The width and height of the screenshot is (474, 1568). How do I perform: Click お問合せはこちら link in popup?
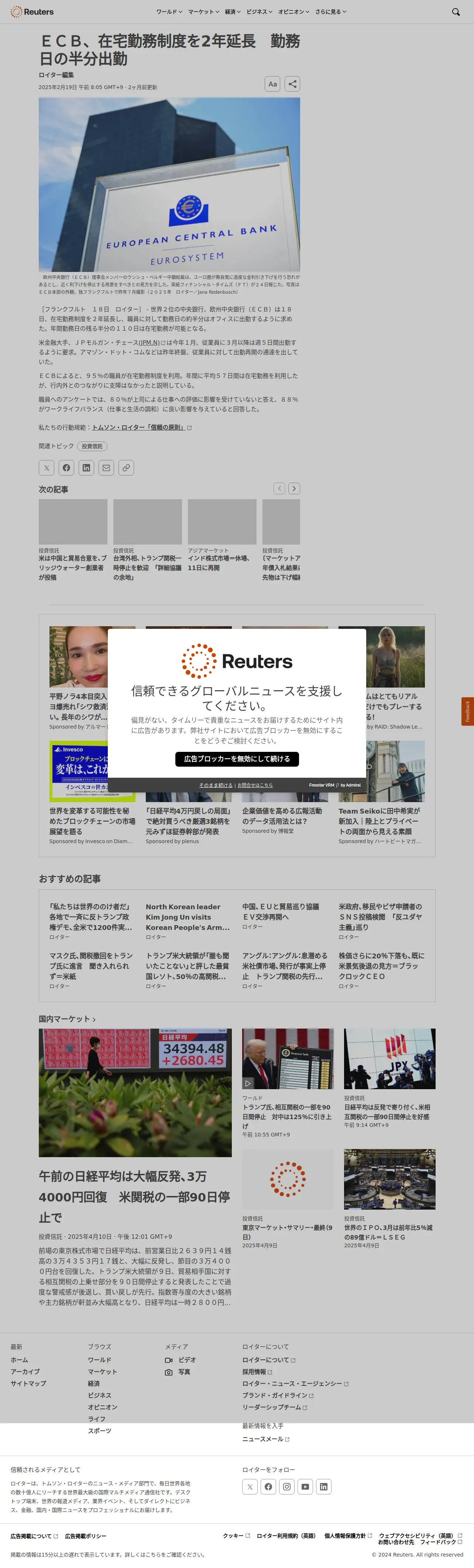(255, 785)
